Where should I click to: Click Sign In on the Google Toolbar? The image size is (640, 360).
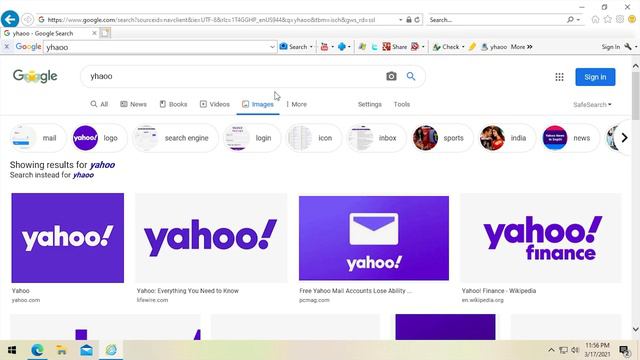point(611,47)
